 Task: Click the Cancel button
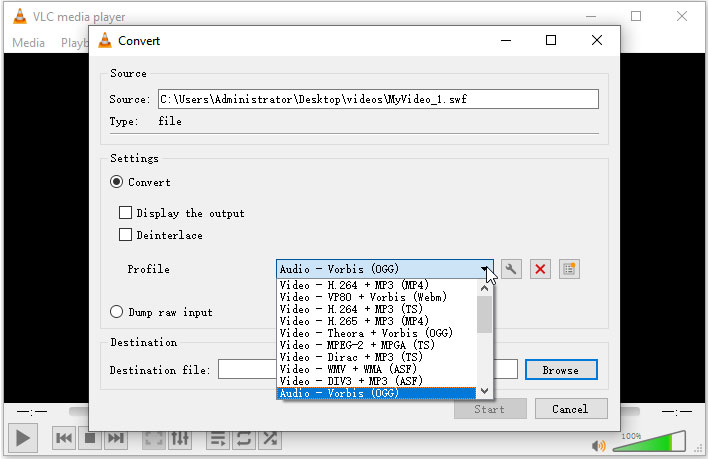pos(571,409)
